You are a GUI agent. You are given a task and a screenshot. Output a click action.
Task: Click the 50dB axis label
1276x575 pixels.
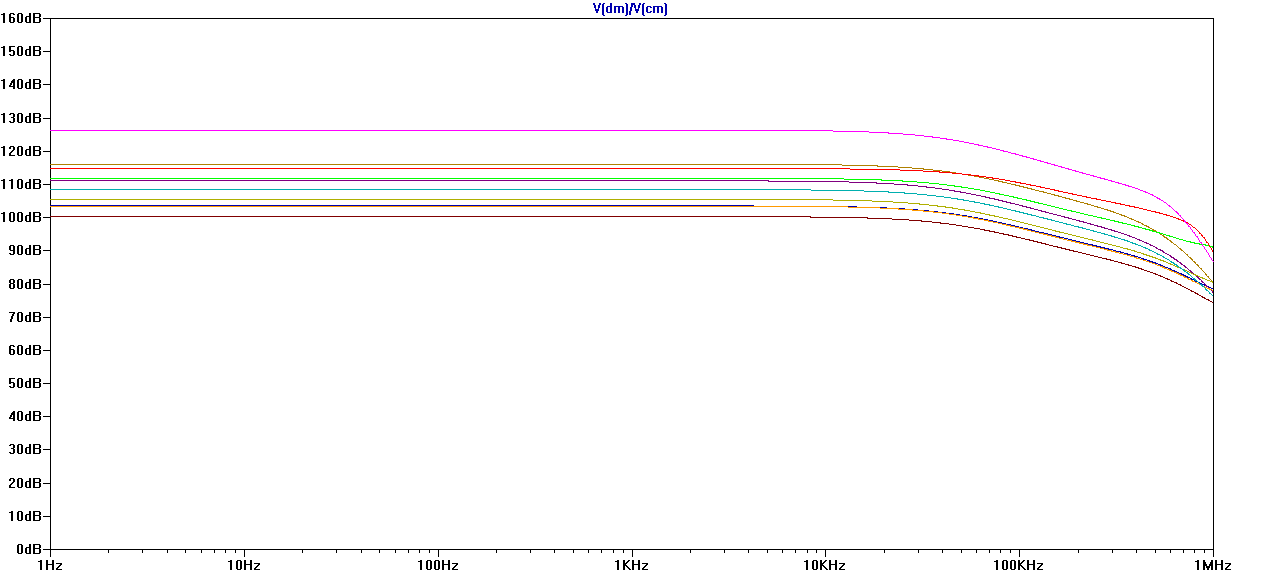pyautogui.click(x=25, y=383)
